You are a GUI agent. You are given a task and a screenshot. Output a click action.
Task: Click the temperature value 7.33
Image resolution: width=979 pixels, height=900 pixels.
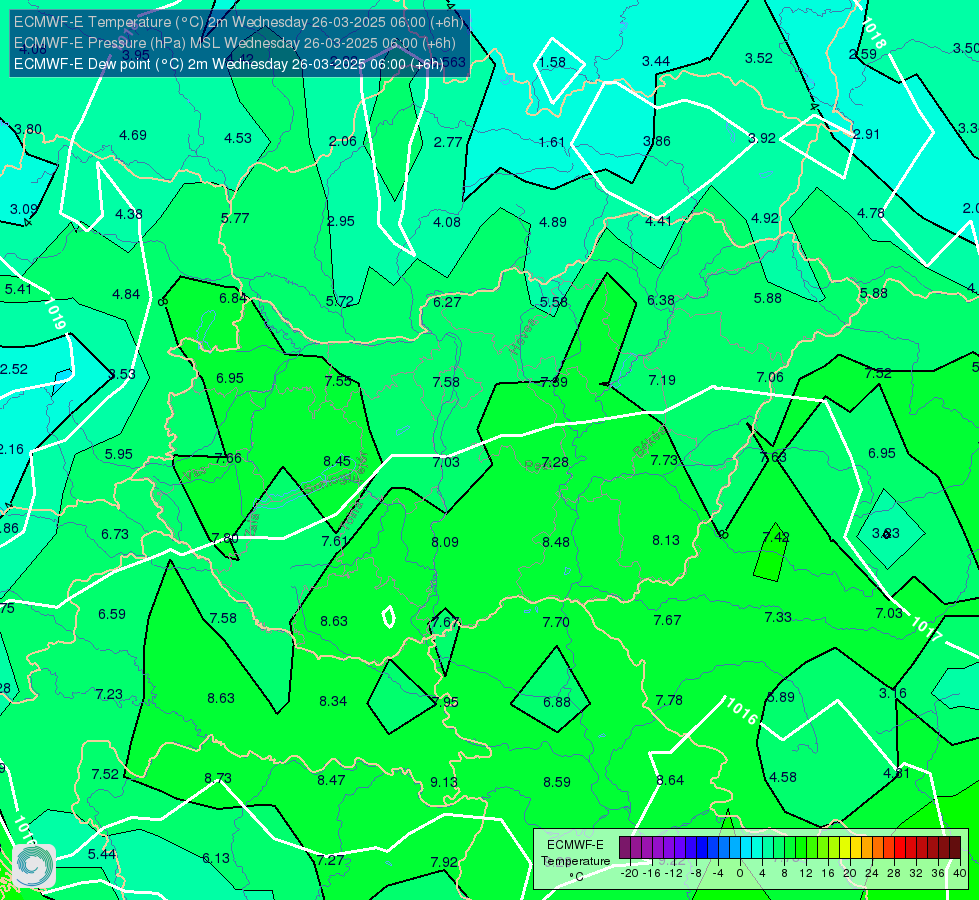pyautogui.click(x=778, y=617)
